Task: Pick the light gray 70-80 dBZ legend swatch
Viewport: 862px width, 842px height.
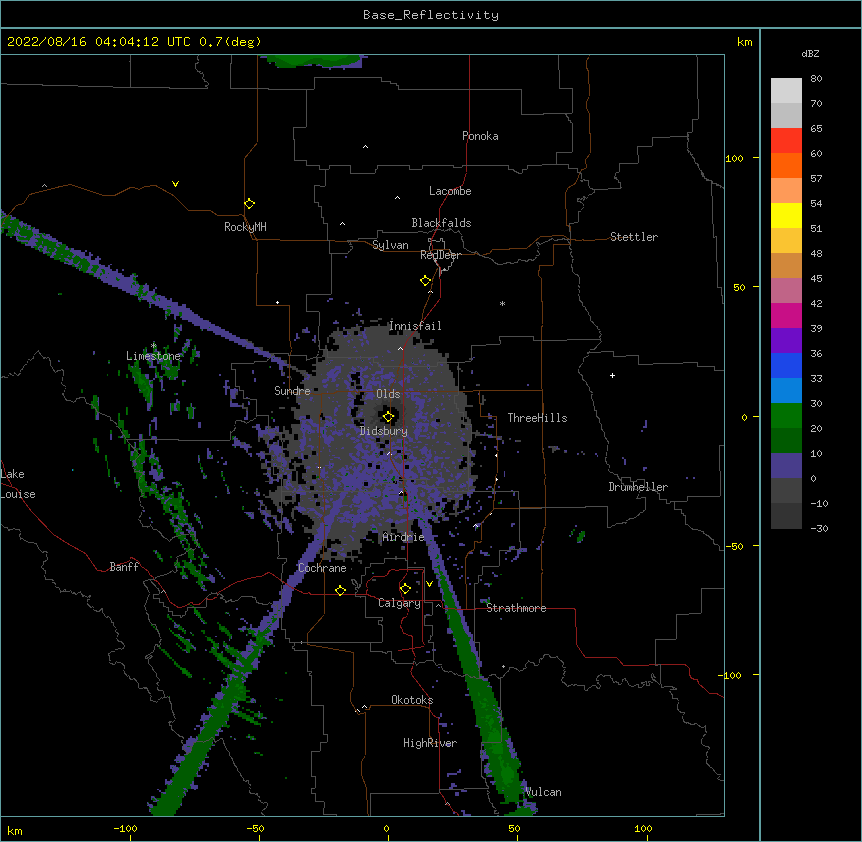Action: click(786, 91)
